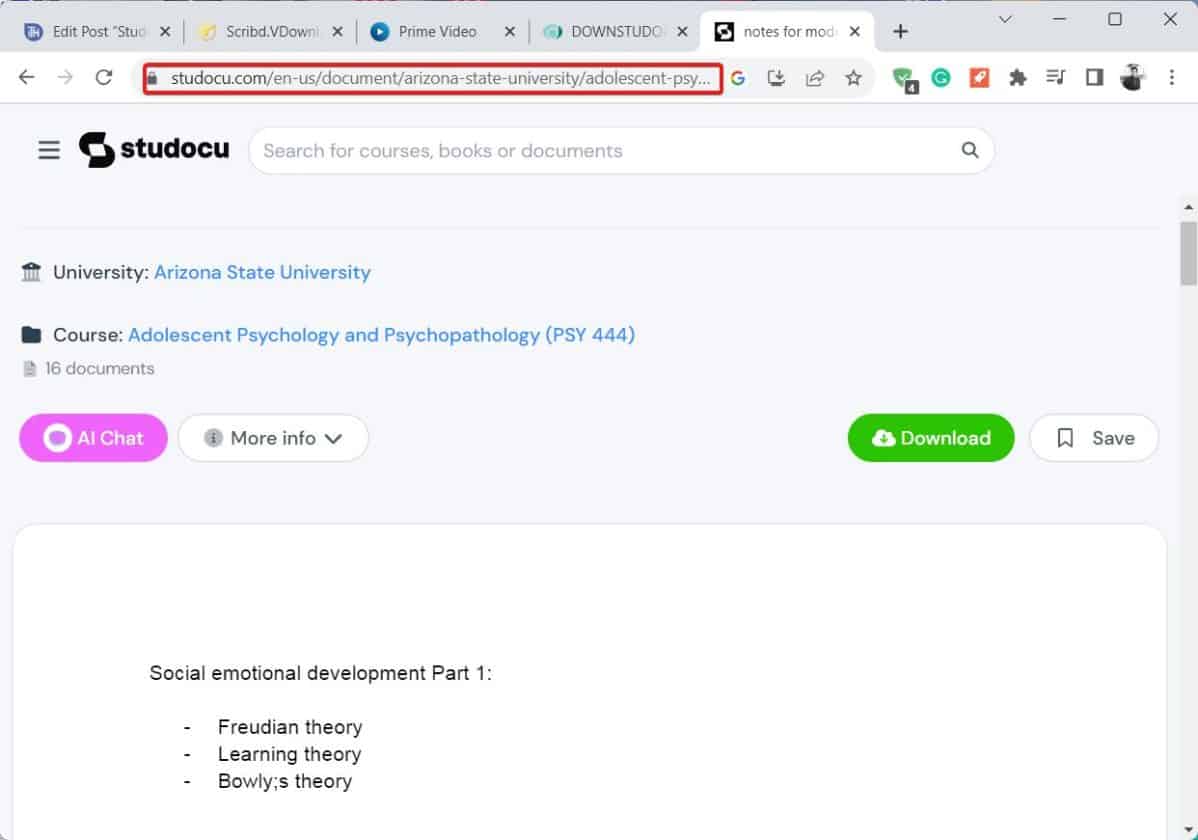
Task: Open the Grammarly extension icon
Action: pos(941,77)
